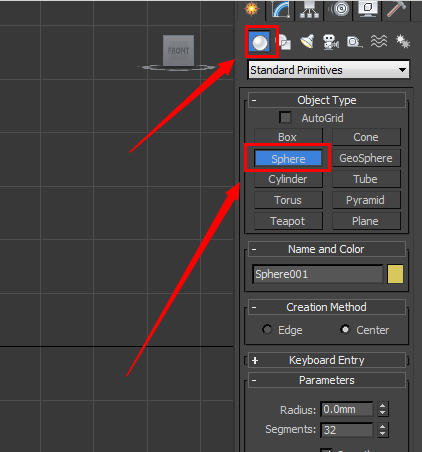Click the Sphere primitive button
Screen dimensions: 422x452
pos(288,158)
